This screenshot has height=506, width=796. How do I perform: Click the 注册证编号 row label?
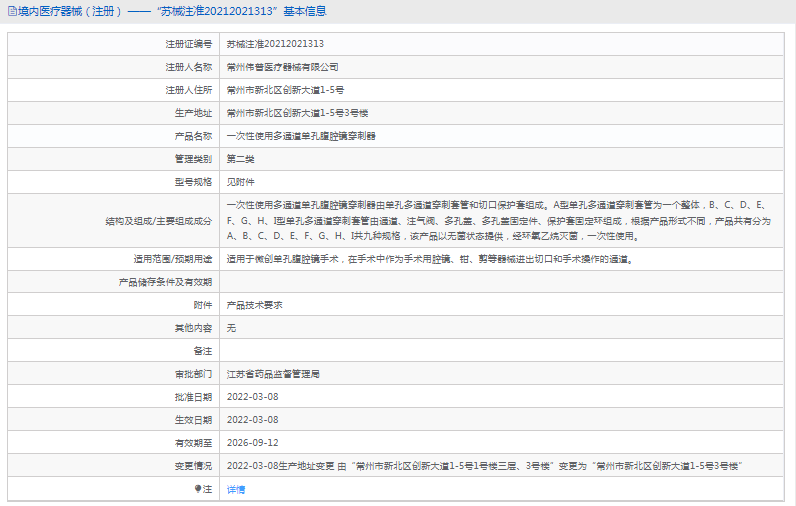point(188,44)
